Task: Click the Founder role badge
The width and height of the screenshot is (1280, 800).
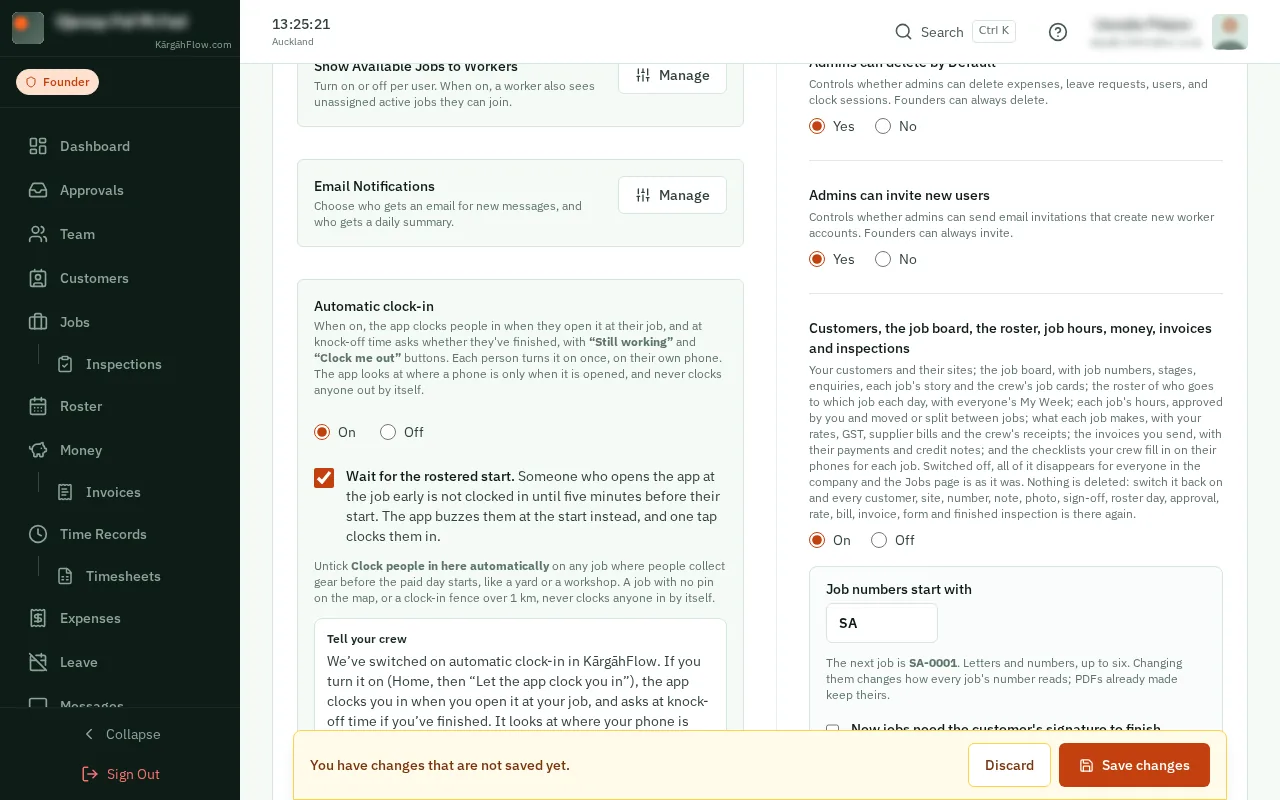Action: 57,82
